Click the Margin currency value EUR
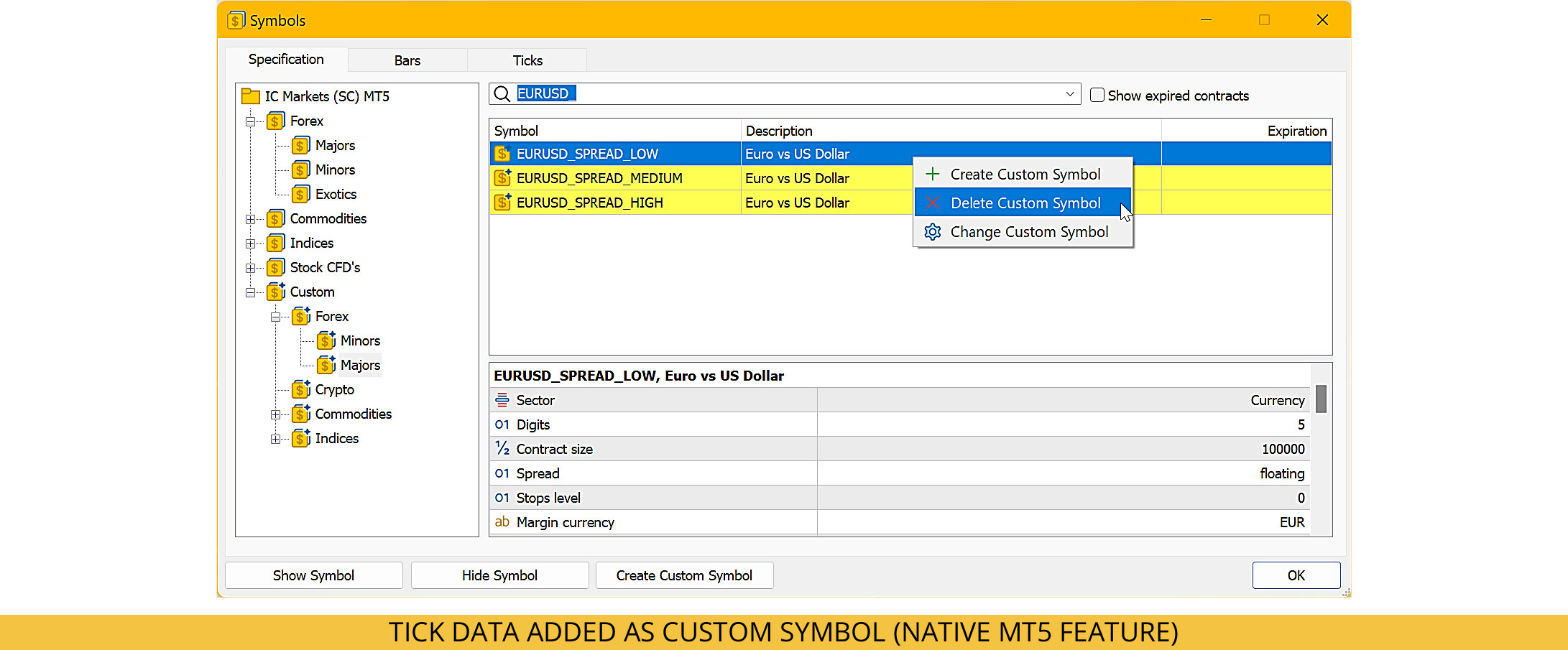 (1292, 522)
